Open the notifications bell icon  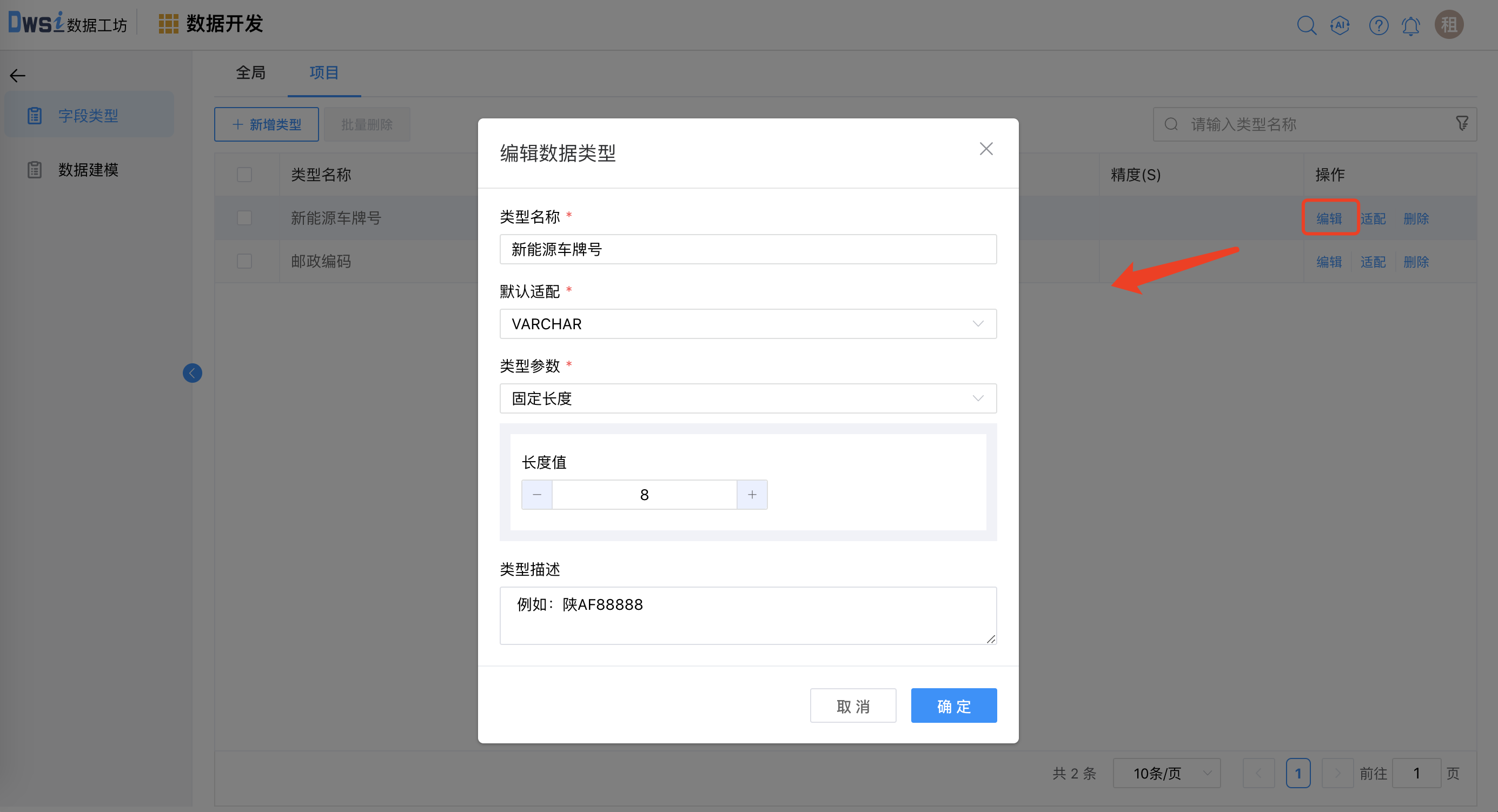pyautogui.click(x=1411, y=26)
